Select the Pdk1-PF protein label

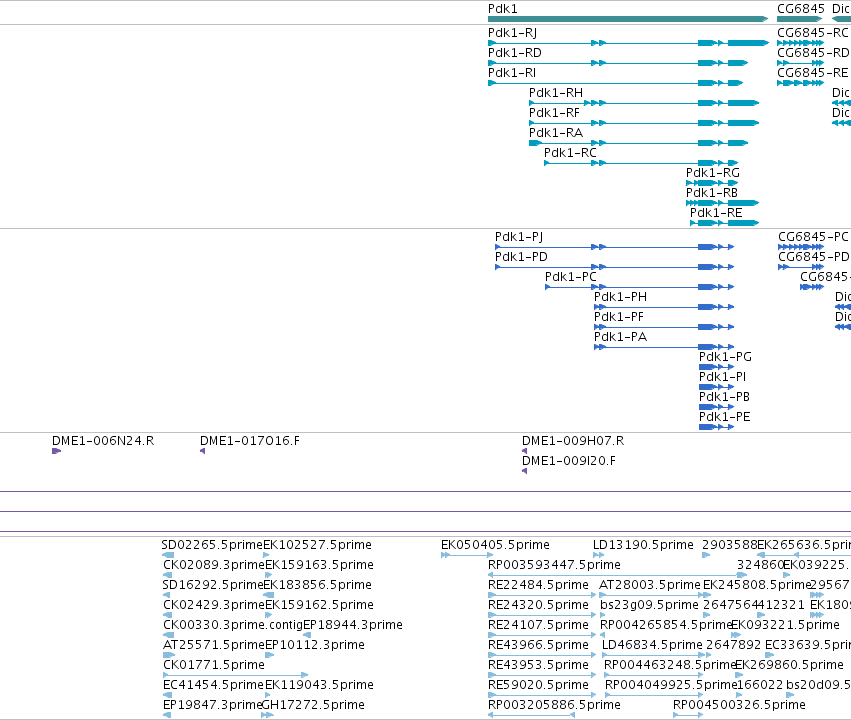[619, 317]
